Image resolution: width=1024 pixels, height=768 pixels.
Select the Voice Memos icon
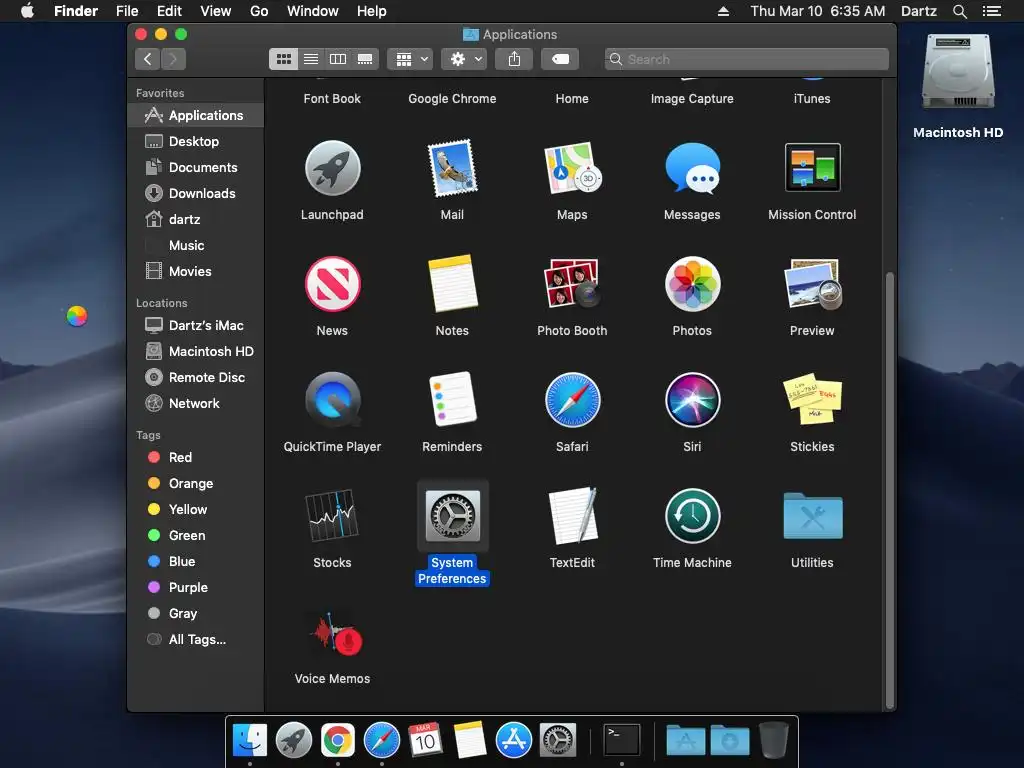[x=338, y=633]
